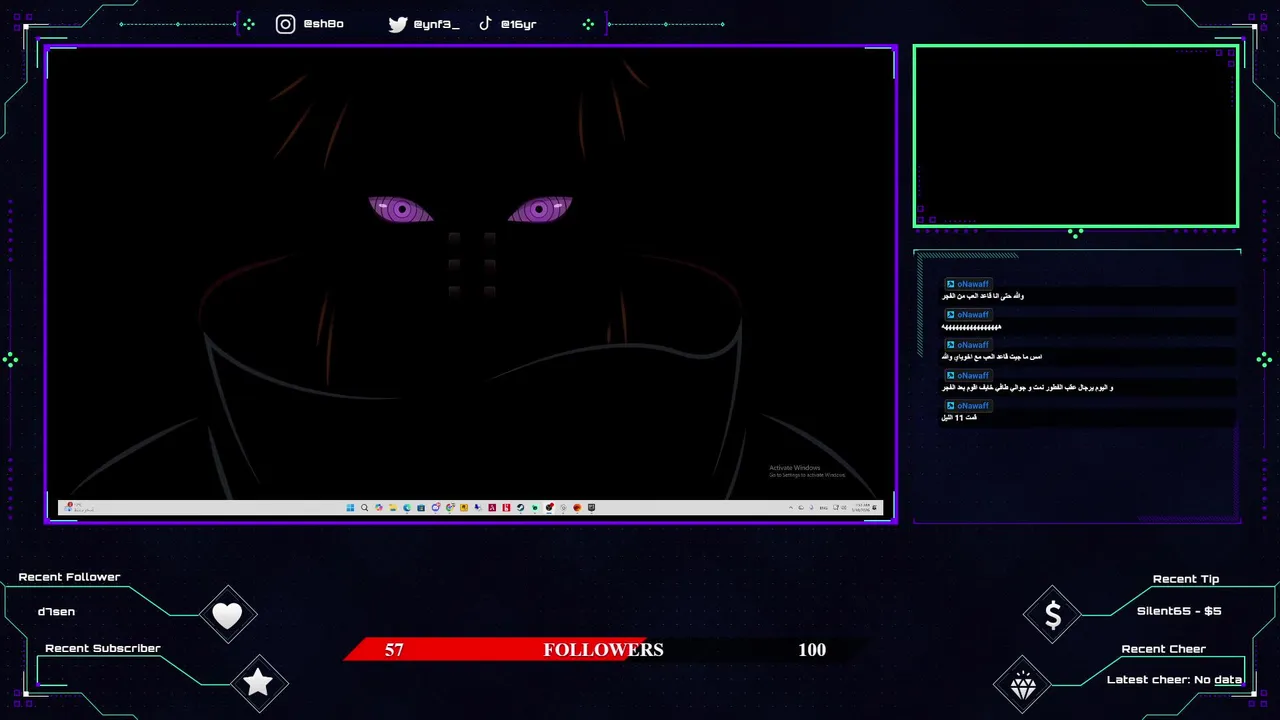This screenshot has width=1280, height=720.
Task: Click Latest cheer: No data text
Action: [x=1174, y=680]
